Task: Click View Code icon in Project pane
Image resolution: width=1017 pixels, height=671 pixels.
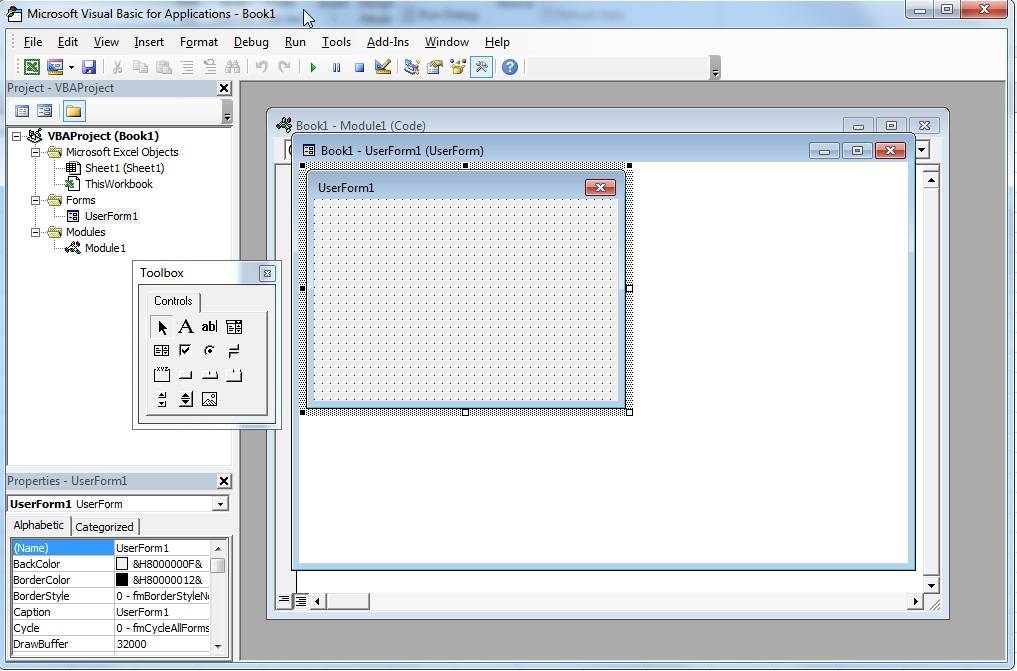Action: click(22, 111)
